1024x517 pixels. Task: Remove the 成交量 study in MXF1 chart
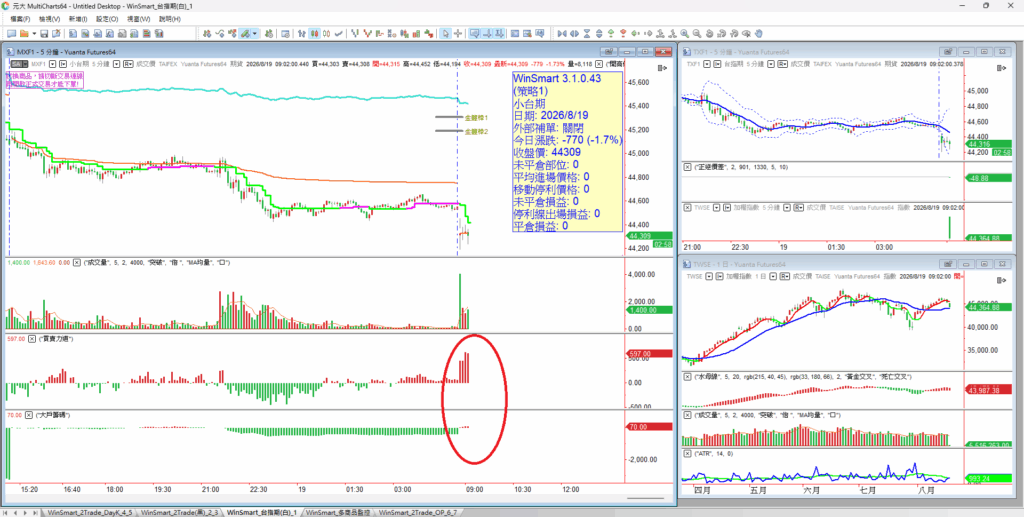pos(76,262)
